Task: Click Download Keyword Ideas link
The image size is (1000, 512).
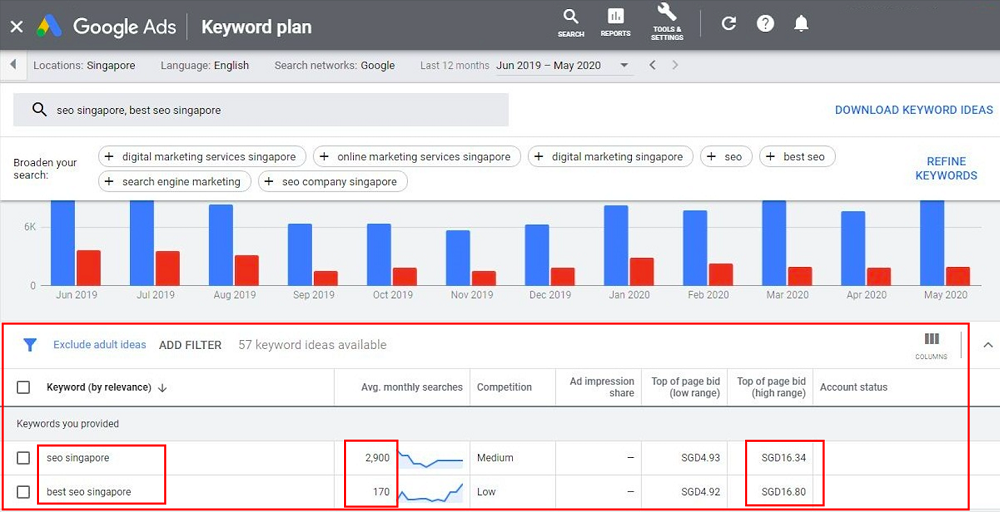Action: tap(914, 110)
